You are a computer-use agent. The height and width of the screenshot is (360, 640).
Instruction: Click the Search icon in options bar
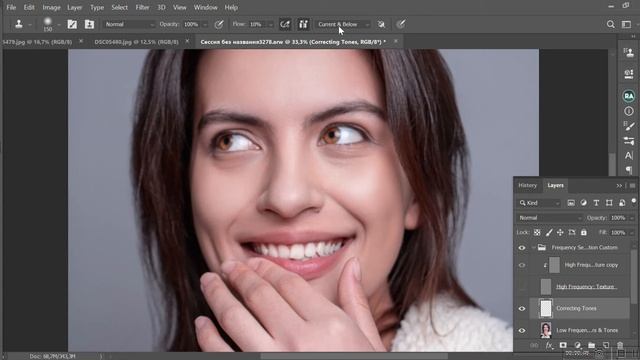point(611,24)
